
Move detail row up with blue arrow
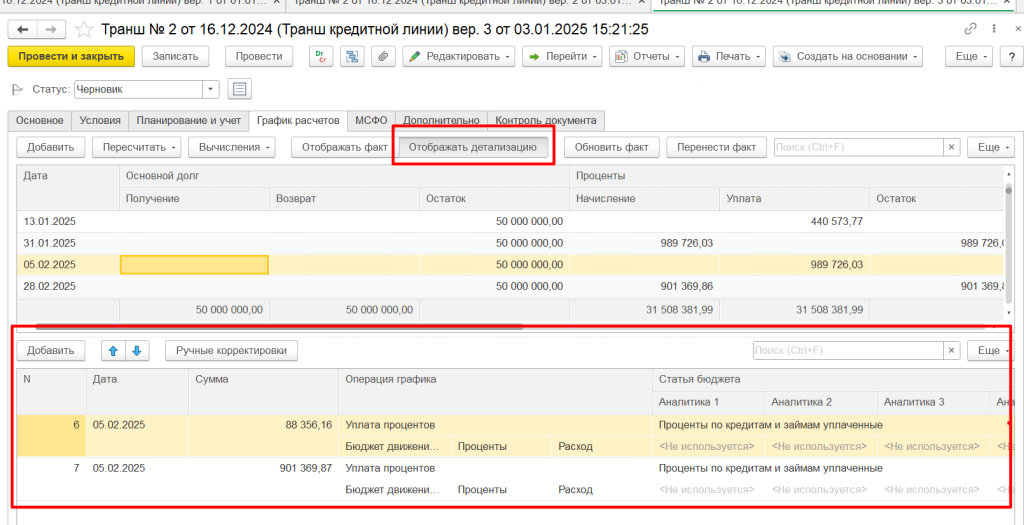[113, 351]
